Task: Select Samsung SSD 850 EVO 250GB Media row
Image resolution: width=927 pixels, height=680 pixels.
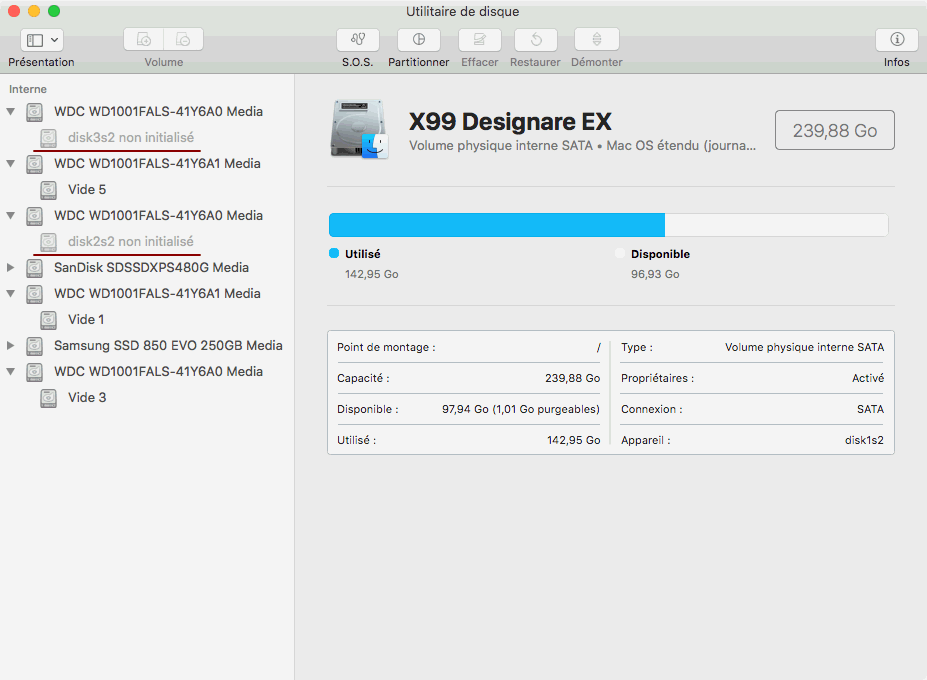Action: (147, 345)
